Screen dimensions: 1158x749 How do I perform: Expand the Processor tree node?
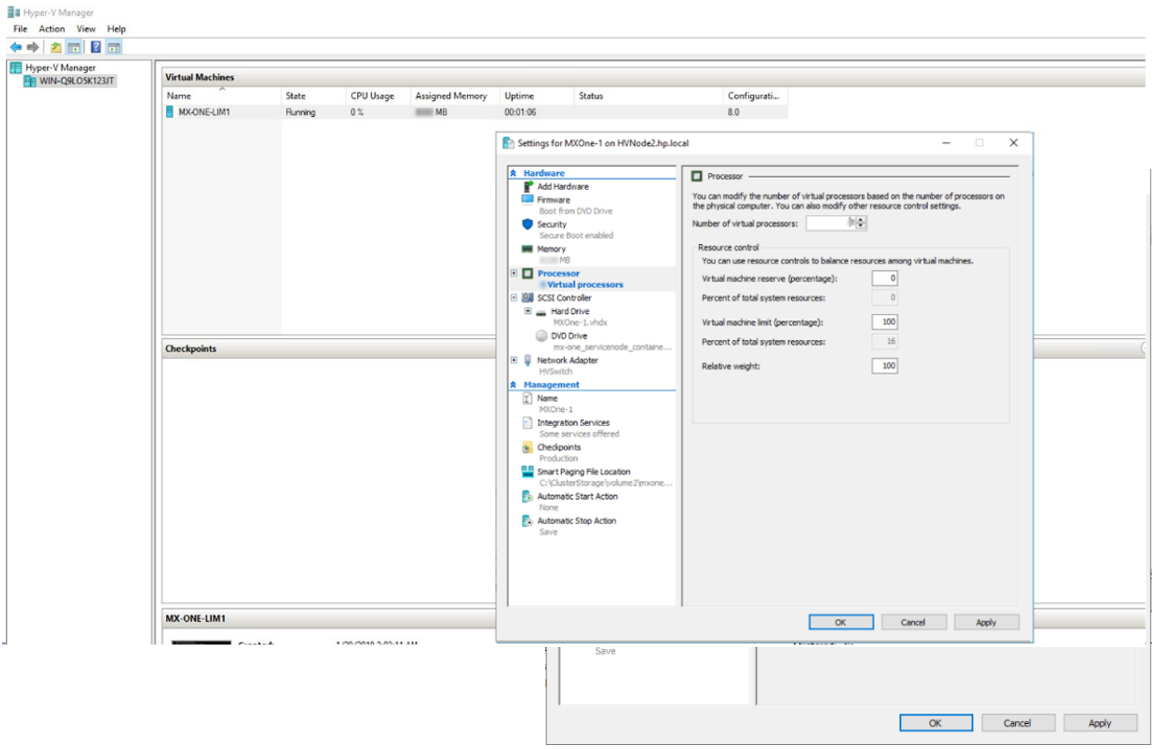[x=514, y=273]
